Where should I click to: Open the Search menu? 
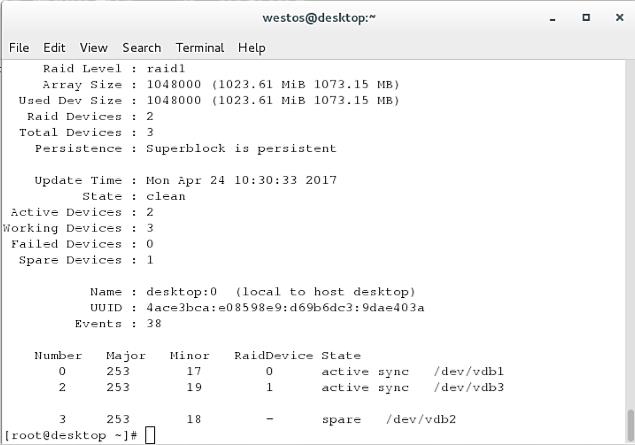[142, 48]
